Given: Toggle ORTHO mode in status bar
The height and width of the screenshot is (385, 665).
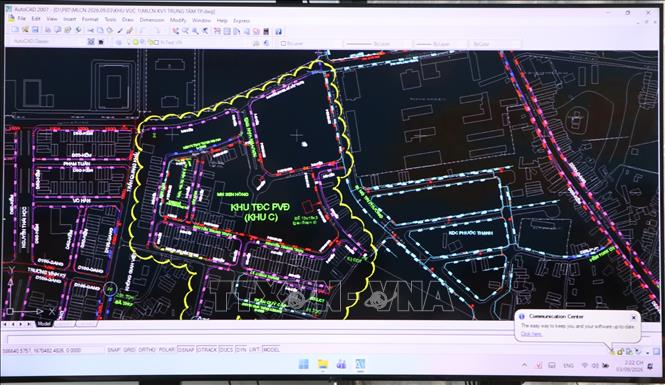Looking at the screenshot, I should coord(147,349).
